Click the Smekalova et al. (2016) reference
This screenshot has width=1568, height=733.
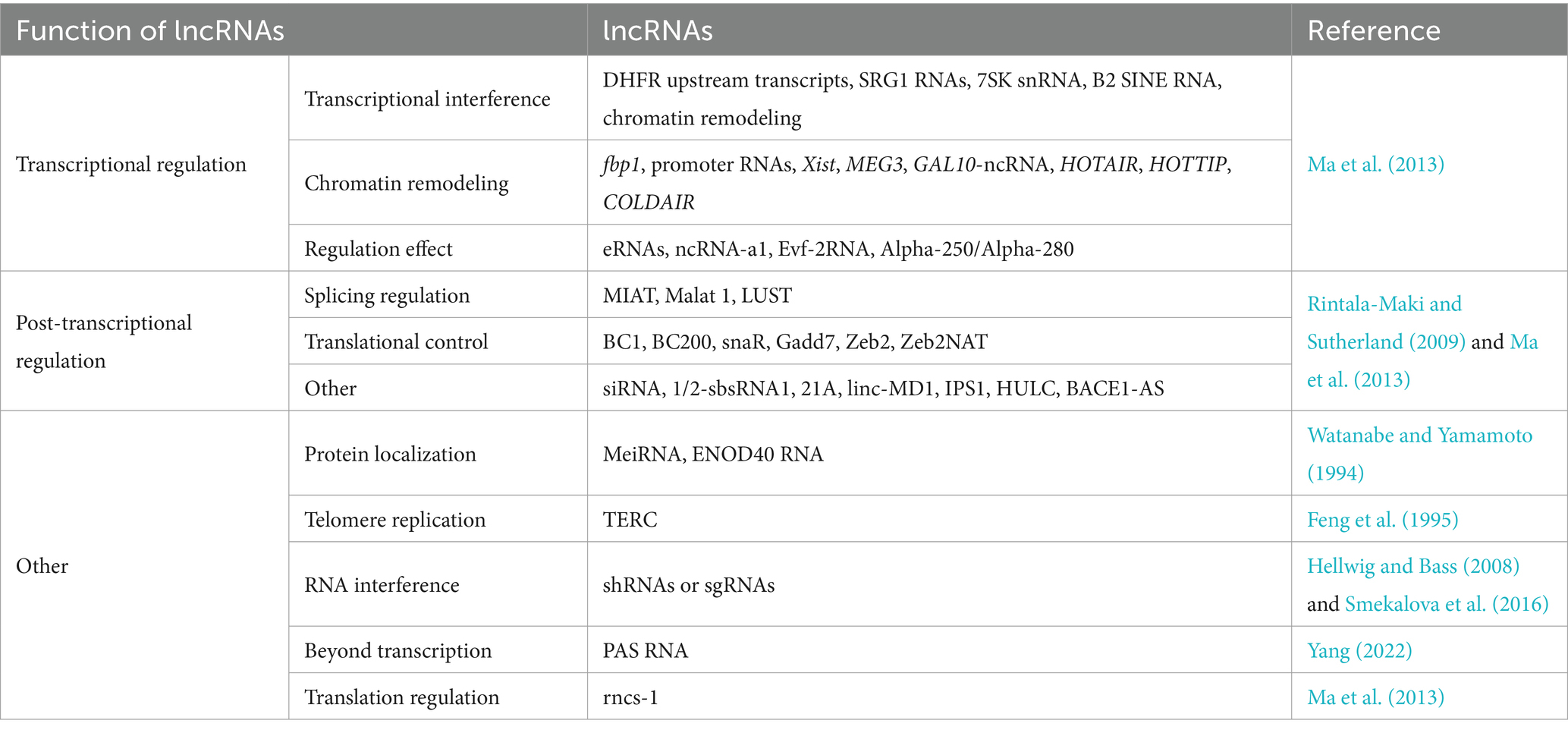point(1447,603)
